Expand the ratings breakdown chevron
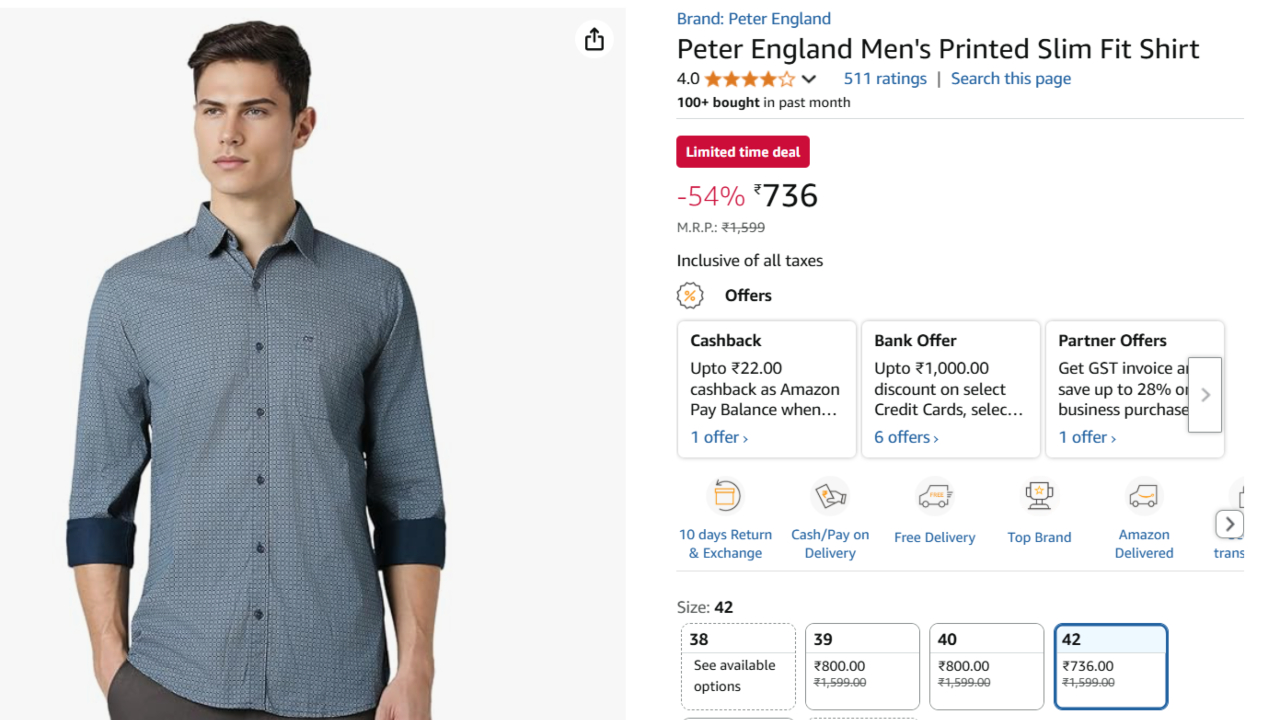1280x720 pixels. (x=809, y=79)
